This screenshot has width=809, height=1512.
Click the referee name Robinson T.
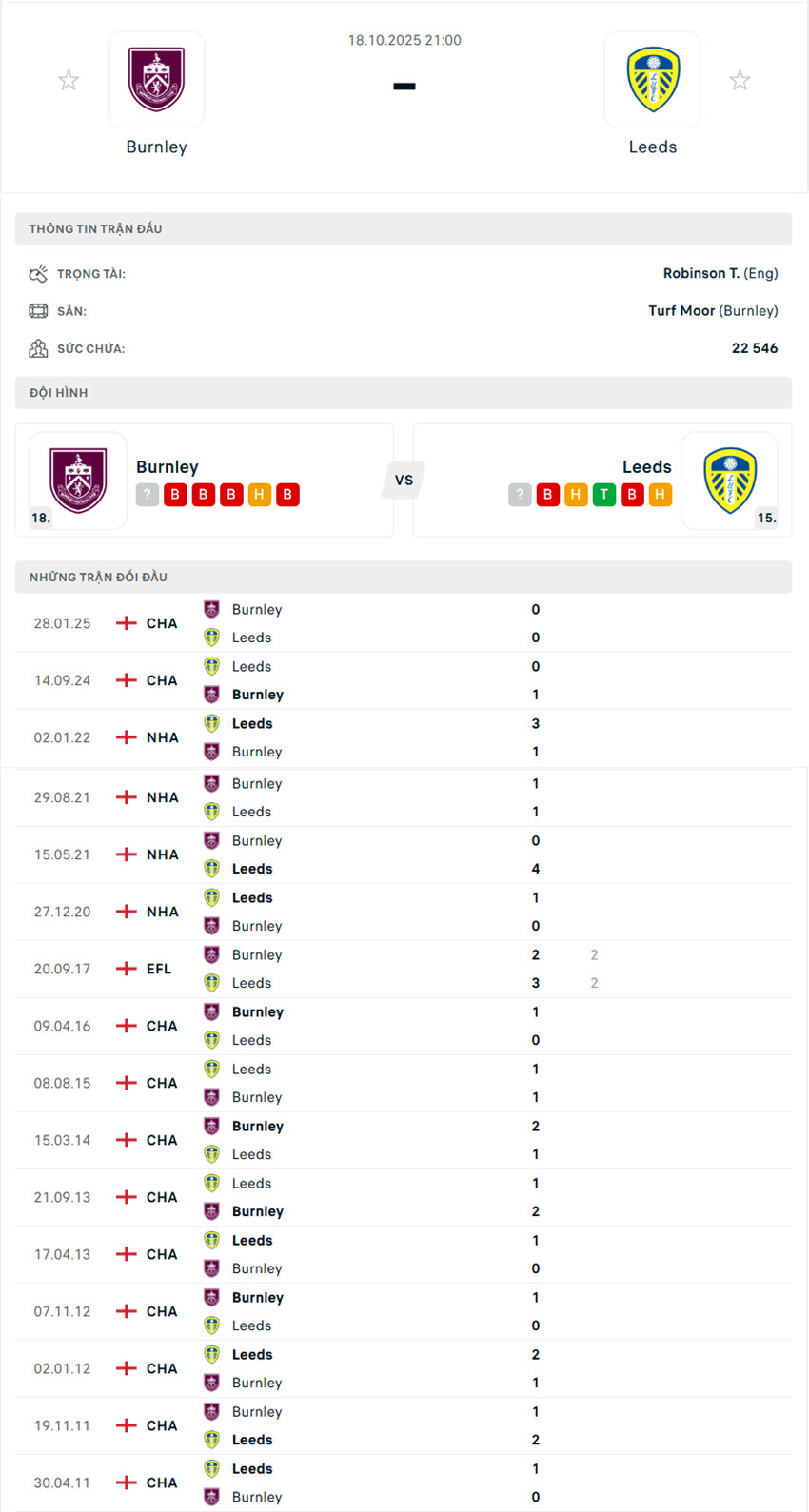(x=701, y=272)
